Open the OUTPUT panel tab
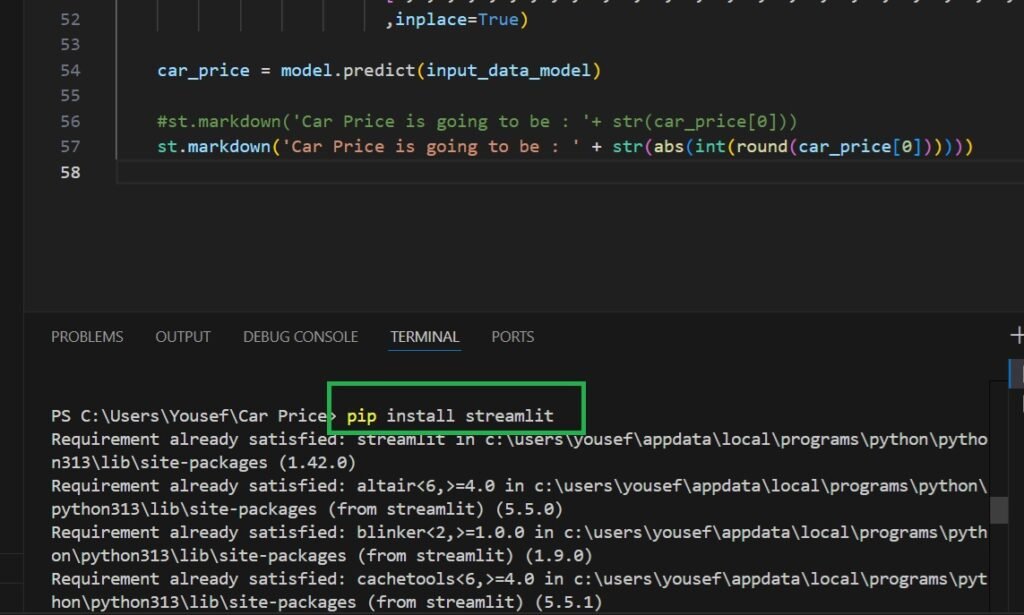1024x615 pixels. (x=183, y=337)
